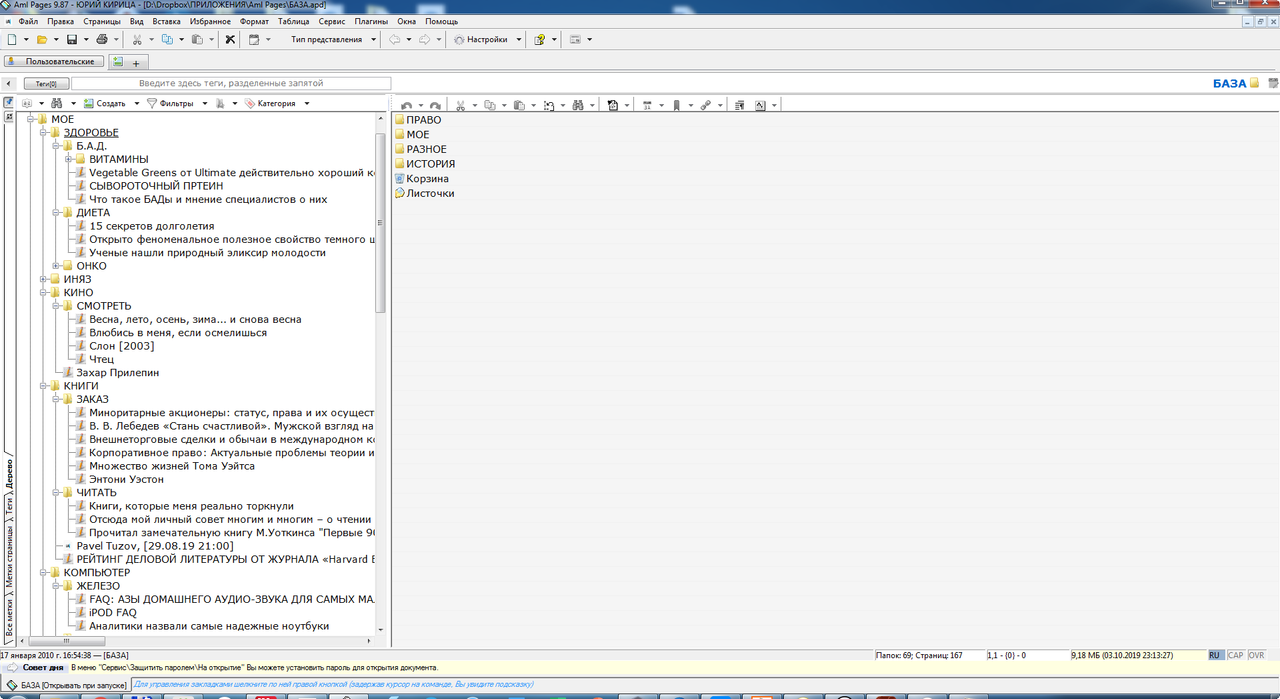Open the Плагины menu
1280x699 pixels.
click(x=372, y=21)
